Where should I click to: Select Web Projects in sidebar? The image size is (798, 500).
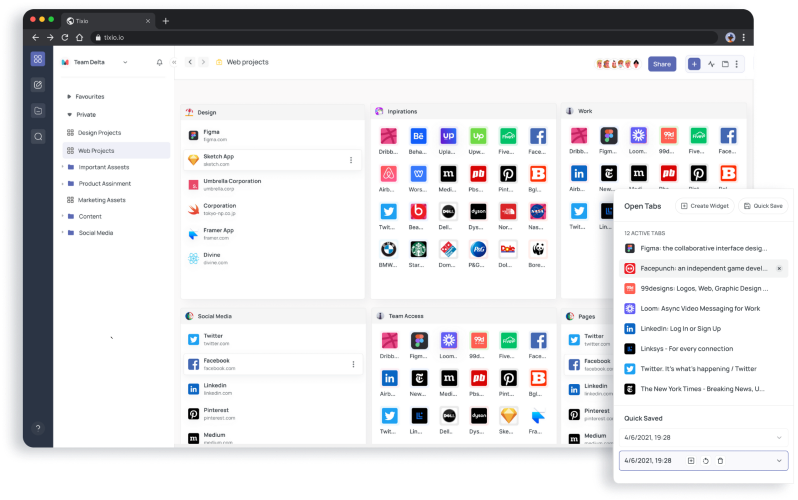click(x=116, y=151)
